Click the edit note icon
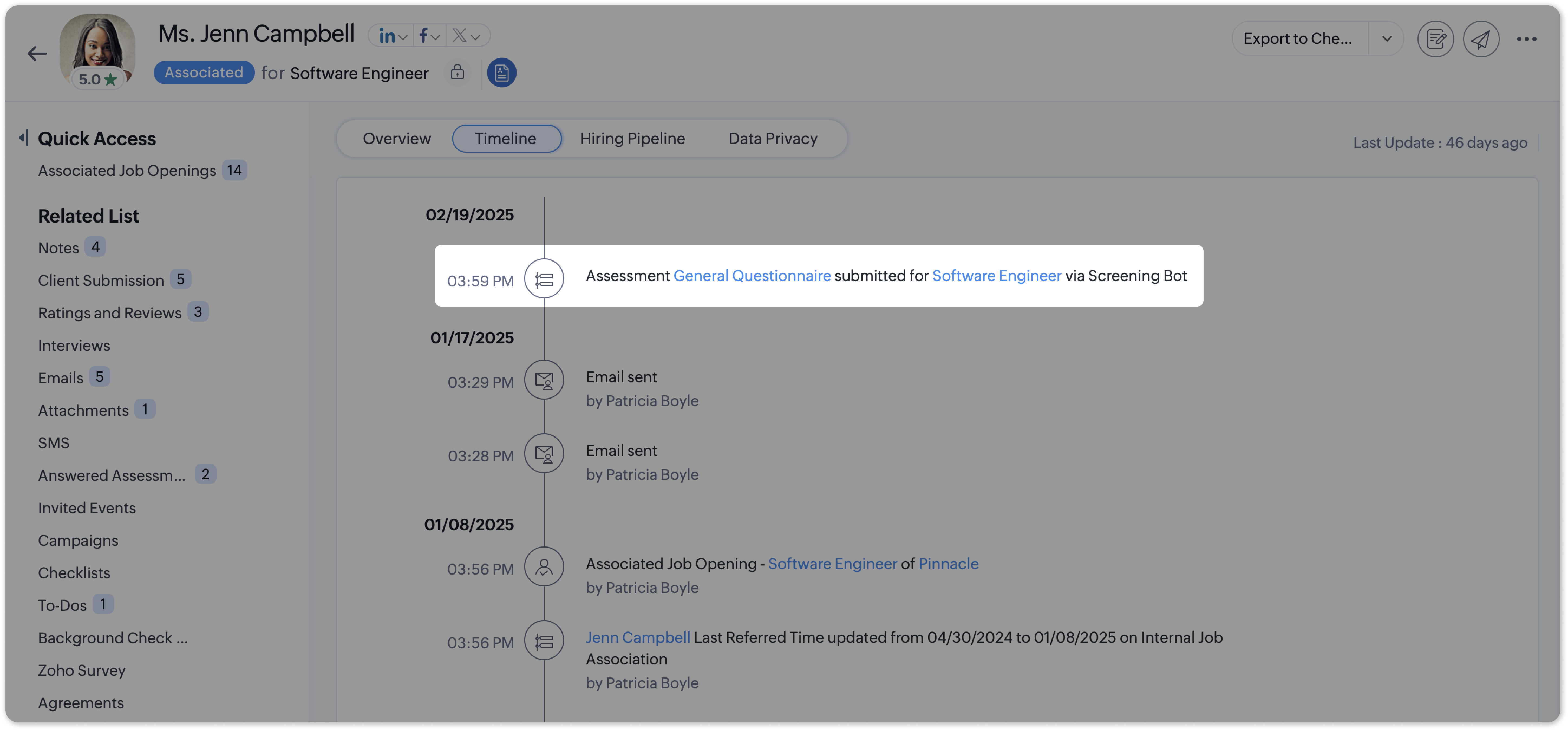 [1435, 39]
